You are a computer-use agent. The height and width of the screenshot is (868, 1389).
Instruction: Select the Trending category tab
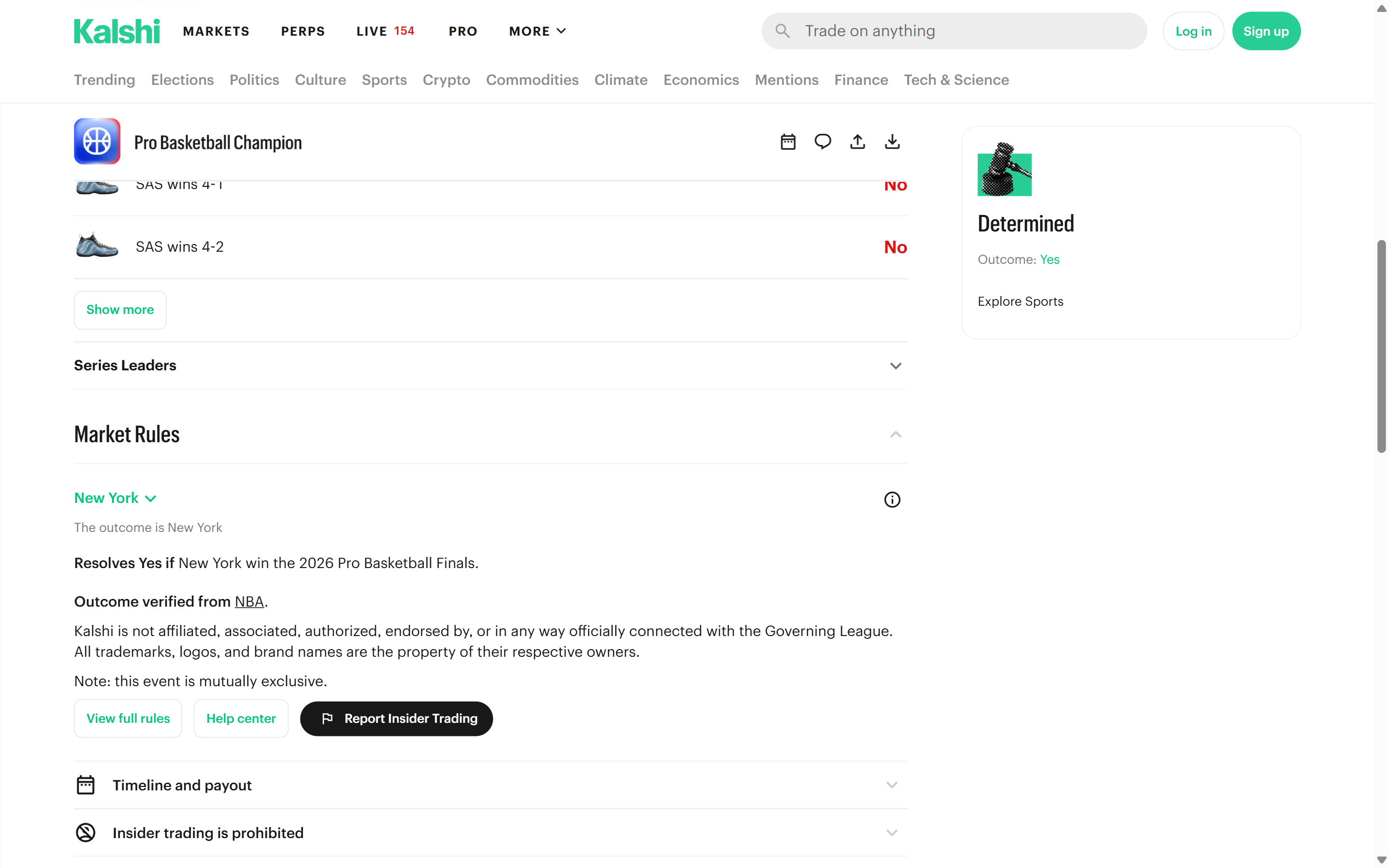point(105,80)
